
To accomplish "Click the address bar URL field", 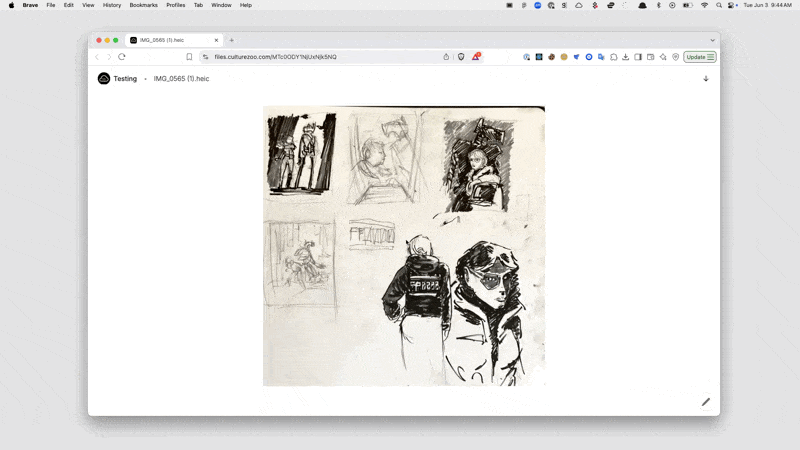I will [320, 57].
